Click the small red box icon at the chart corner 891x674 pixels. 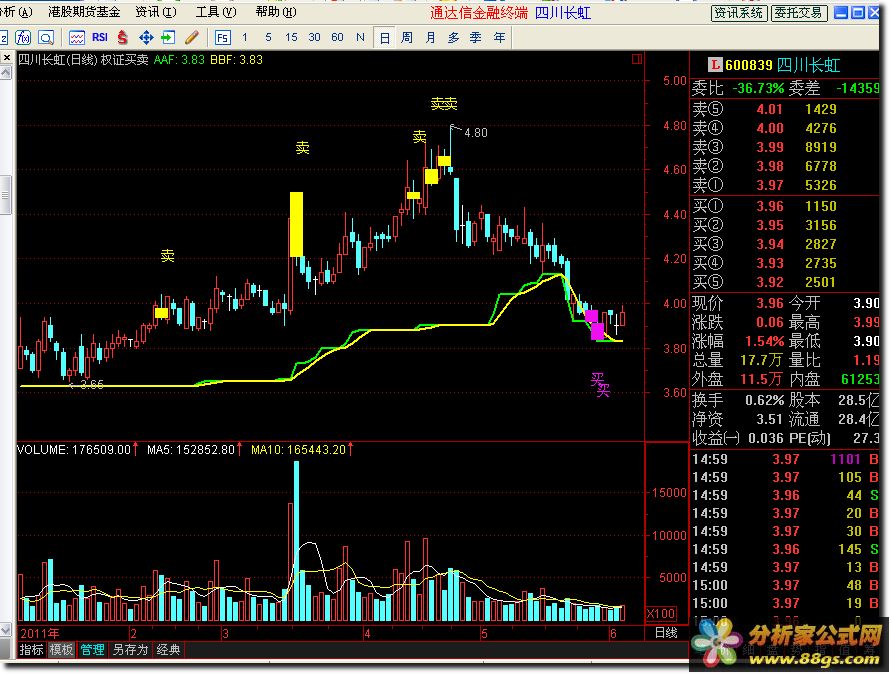click(x=636, y=59)
